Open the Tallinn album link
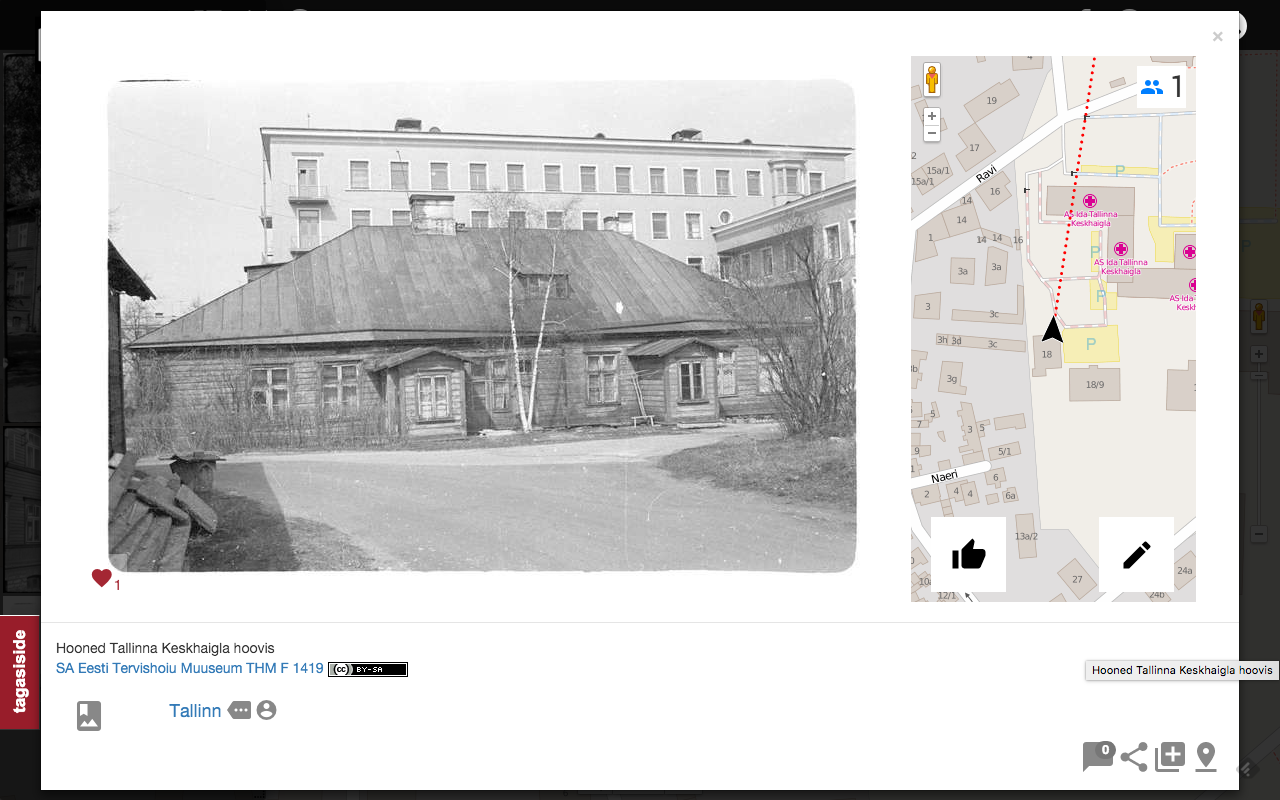The height and width of the screenshot is (800, 1280). (x=195, y=711)
